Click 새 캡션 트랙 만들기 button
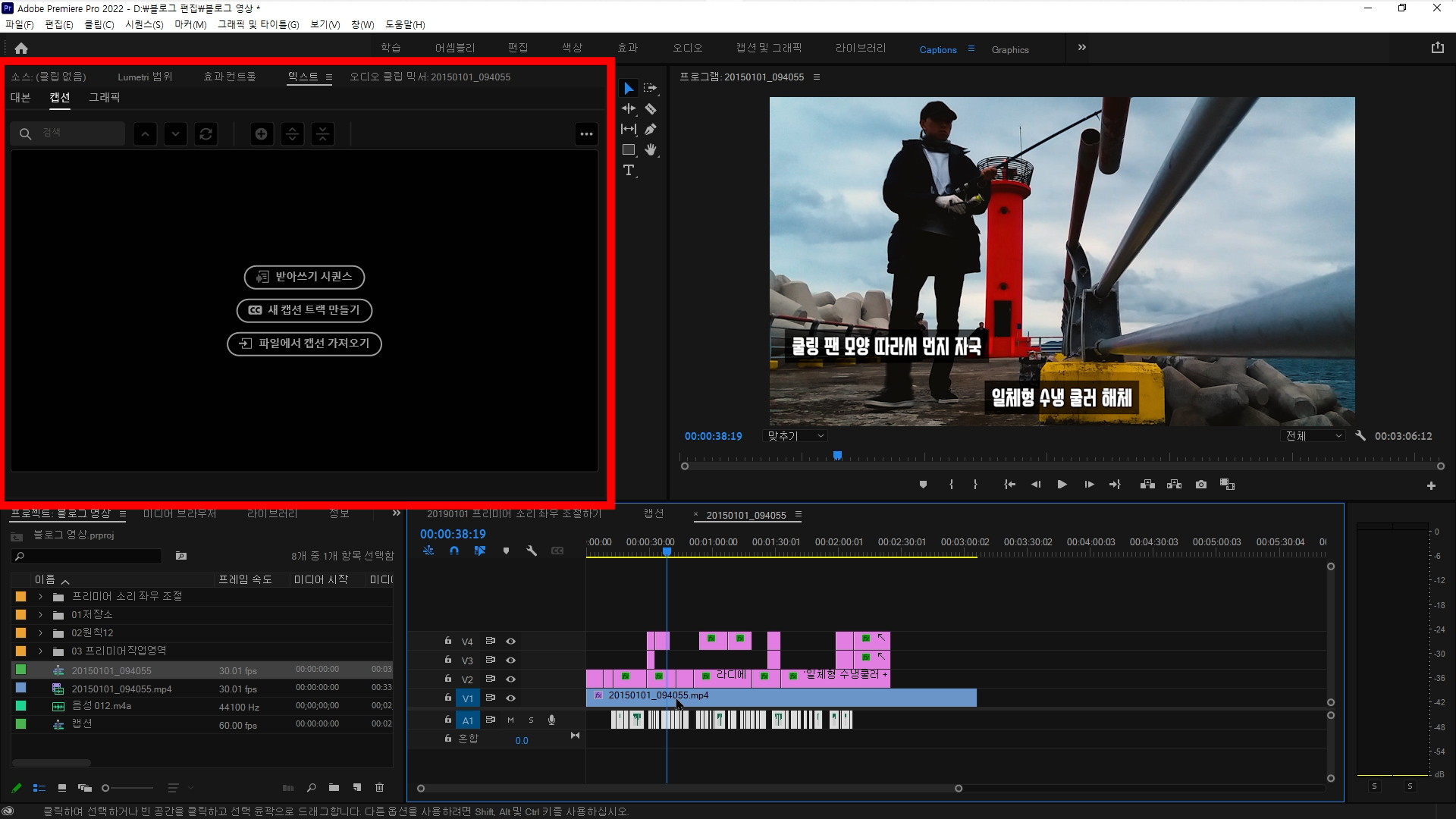Viewport: 1456px width, 819px height. pyautogui.click(x=304, y=310)
